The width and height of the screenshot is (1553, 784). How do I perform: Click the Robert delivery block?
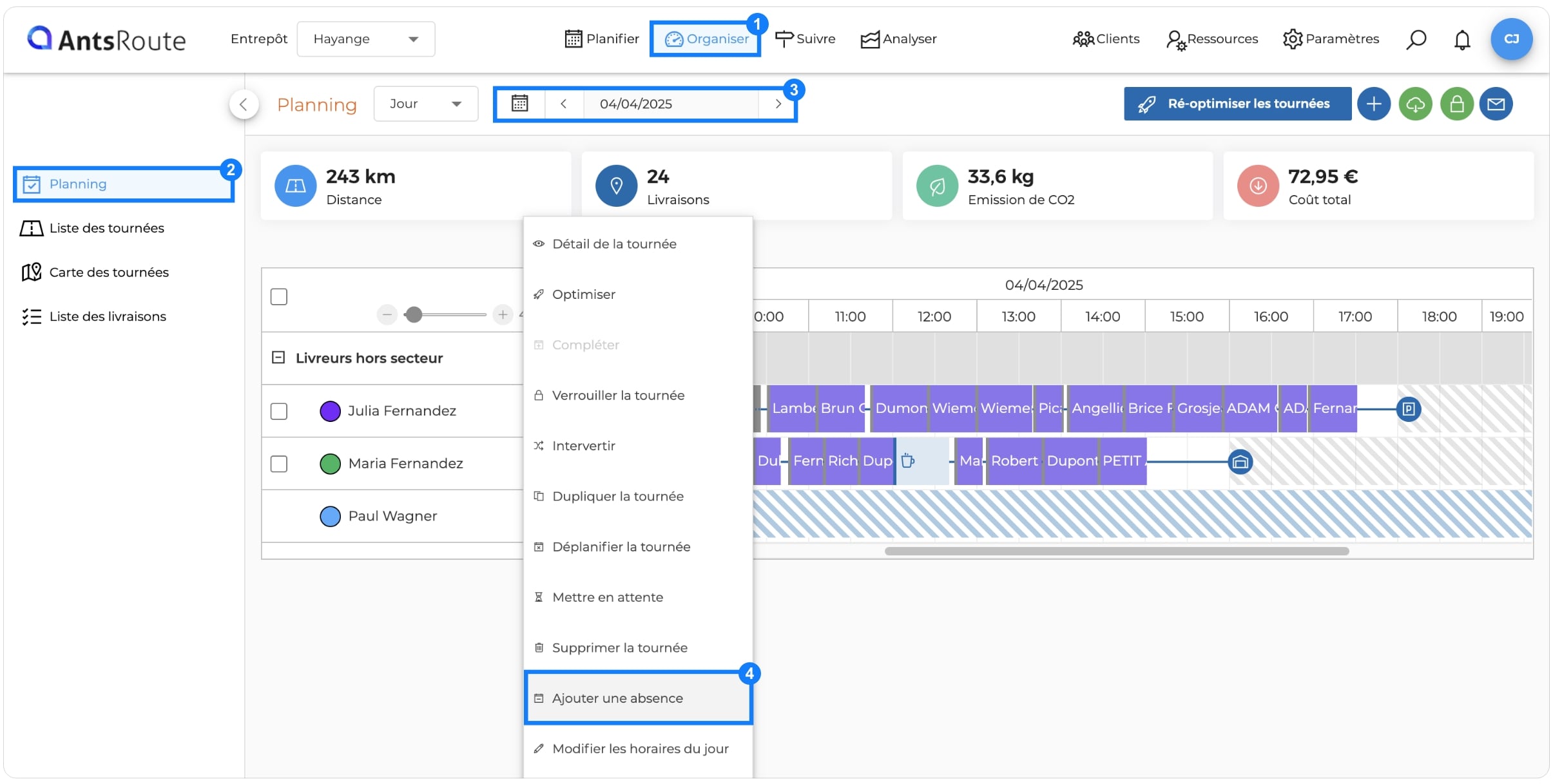(x=1014, y=461)
